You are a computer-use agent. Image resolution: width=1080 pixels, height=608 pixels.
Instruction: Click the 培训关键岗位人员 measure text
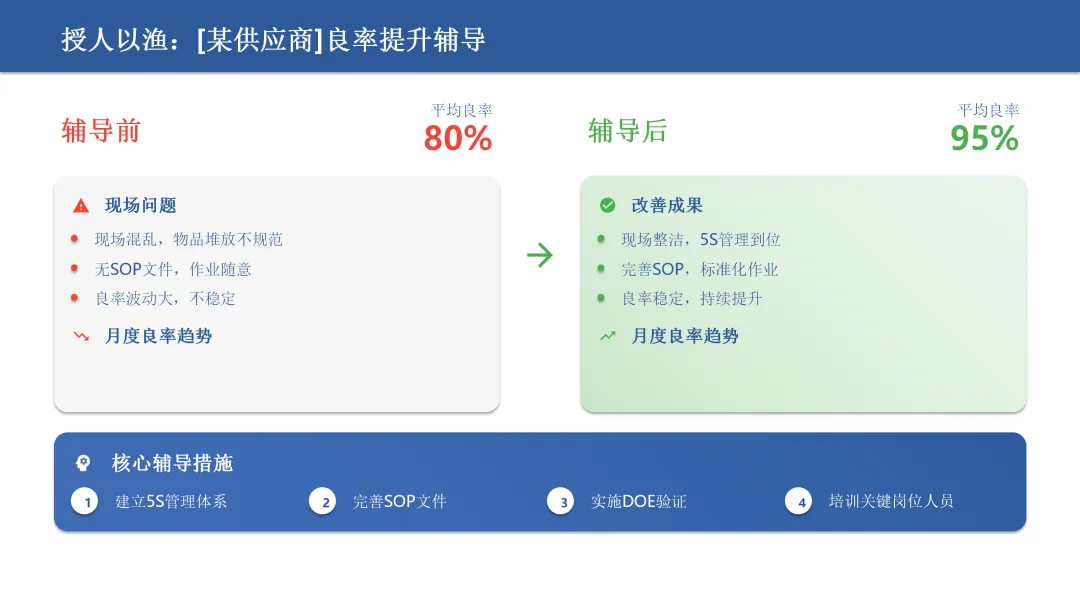[891, 501]
